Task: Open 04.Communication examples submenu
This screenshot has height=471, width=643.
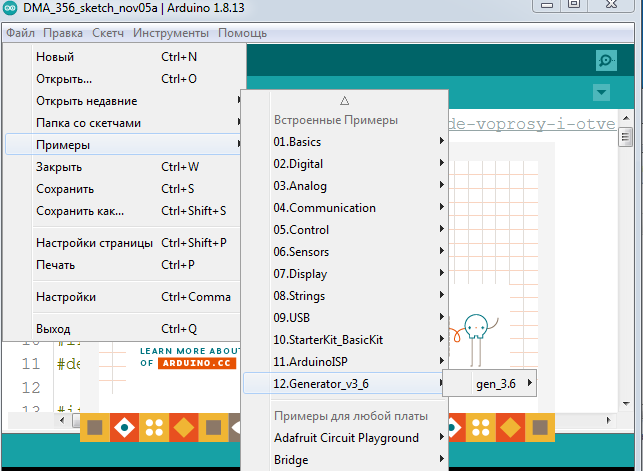Action: pyautogui.click(x=325, y=208)
